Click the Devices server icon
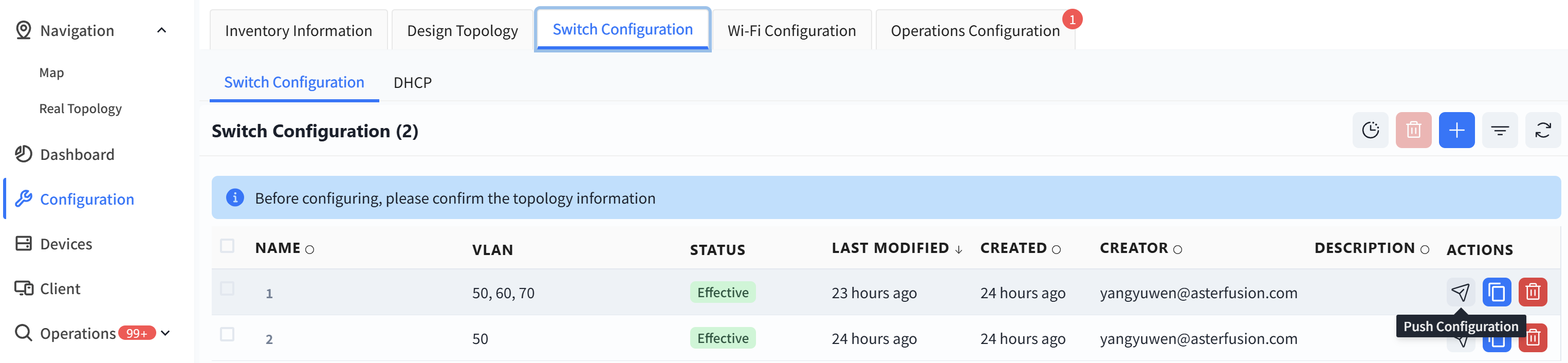Screen dimensions: 1568x363 (x=24, y=244)
